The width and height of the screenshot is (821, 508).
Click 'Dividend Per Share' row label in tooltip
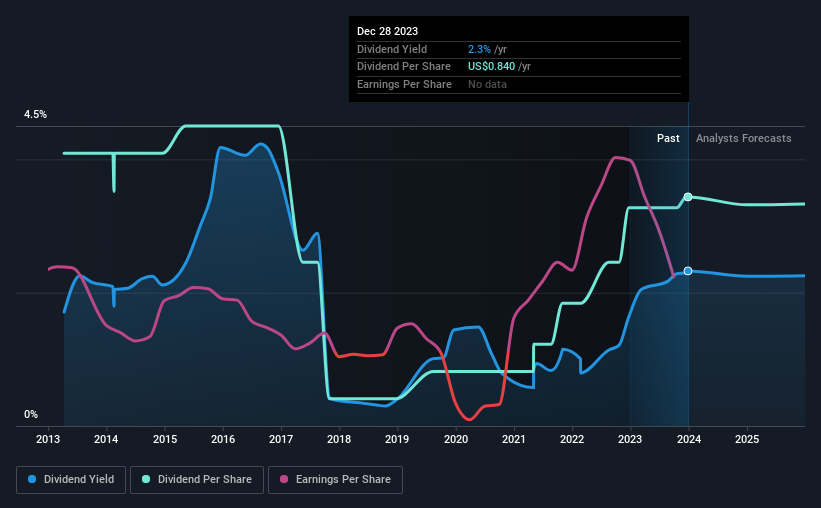pos(404,67)
